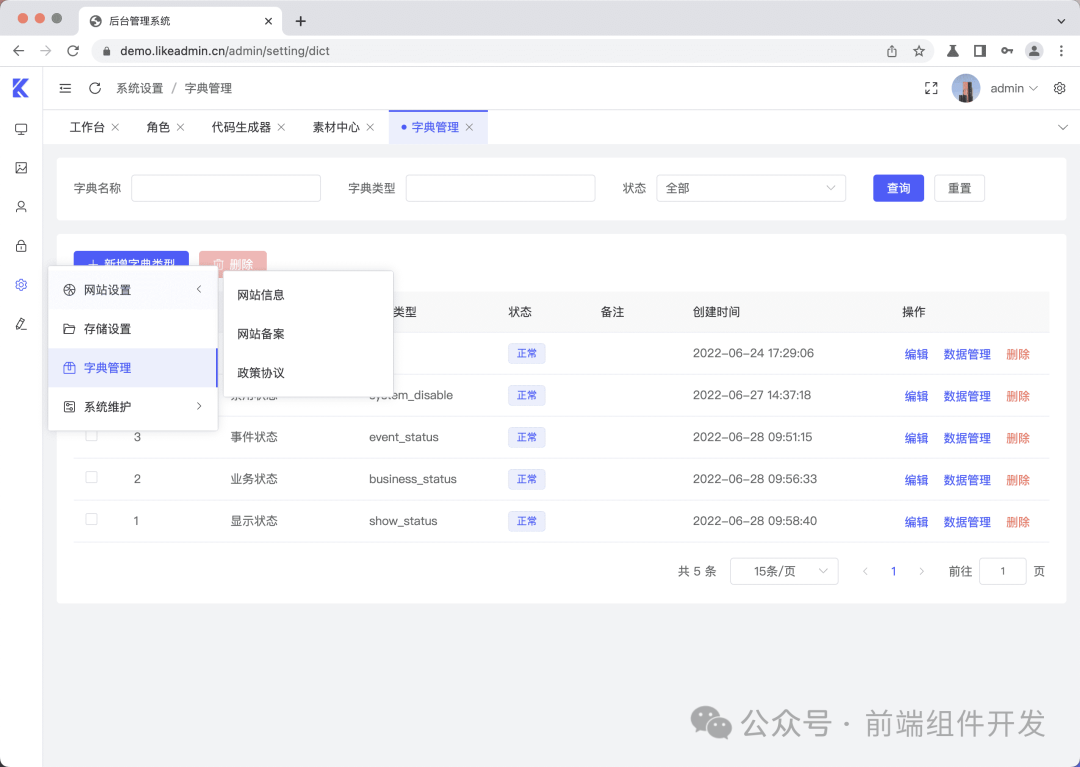Open the workbench monitor icon in sidebar
The width and height of the screenshot is (1080, 767).
[x=20, y=128]
